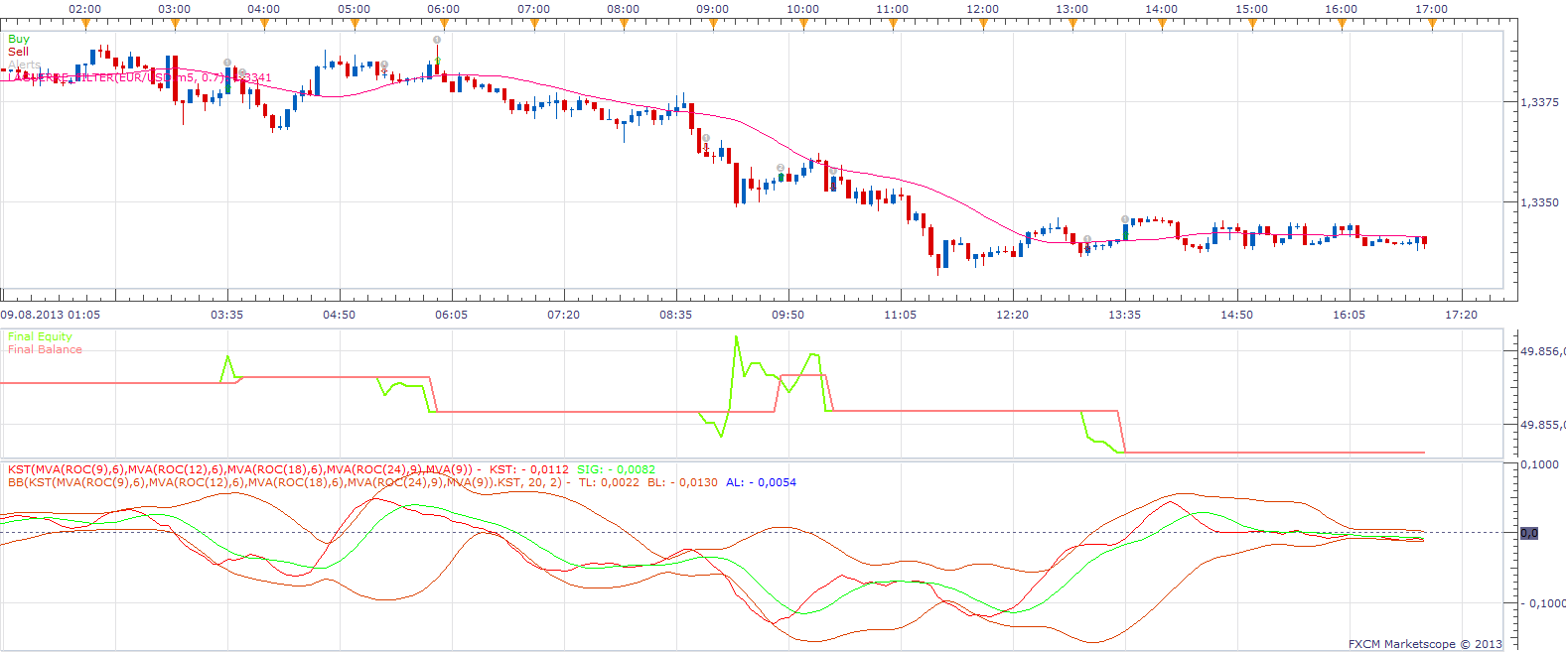Click the orange time marker under 17:00
Viewport: 1568px width, 652px height.
point(1432,23)
